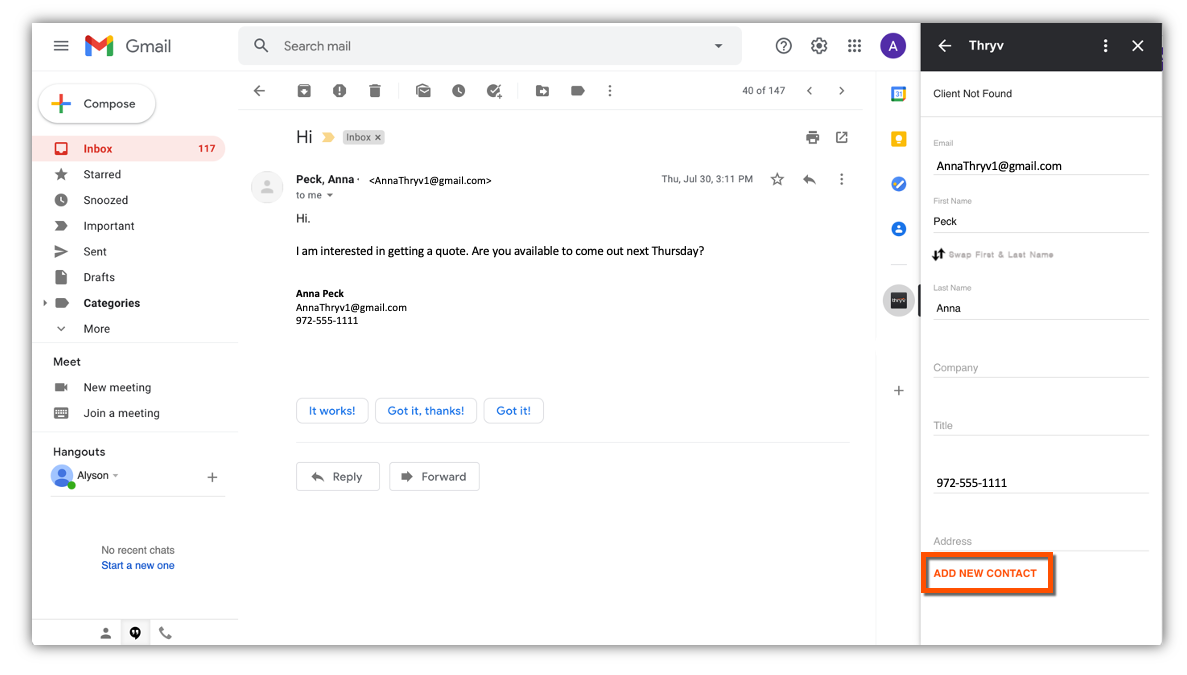The width and height of the screenshot is (1187, 675).
Task: Close the Thryv side panel
Action: 1138,46
